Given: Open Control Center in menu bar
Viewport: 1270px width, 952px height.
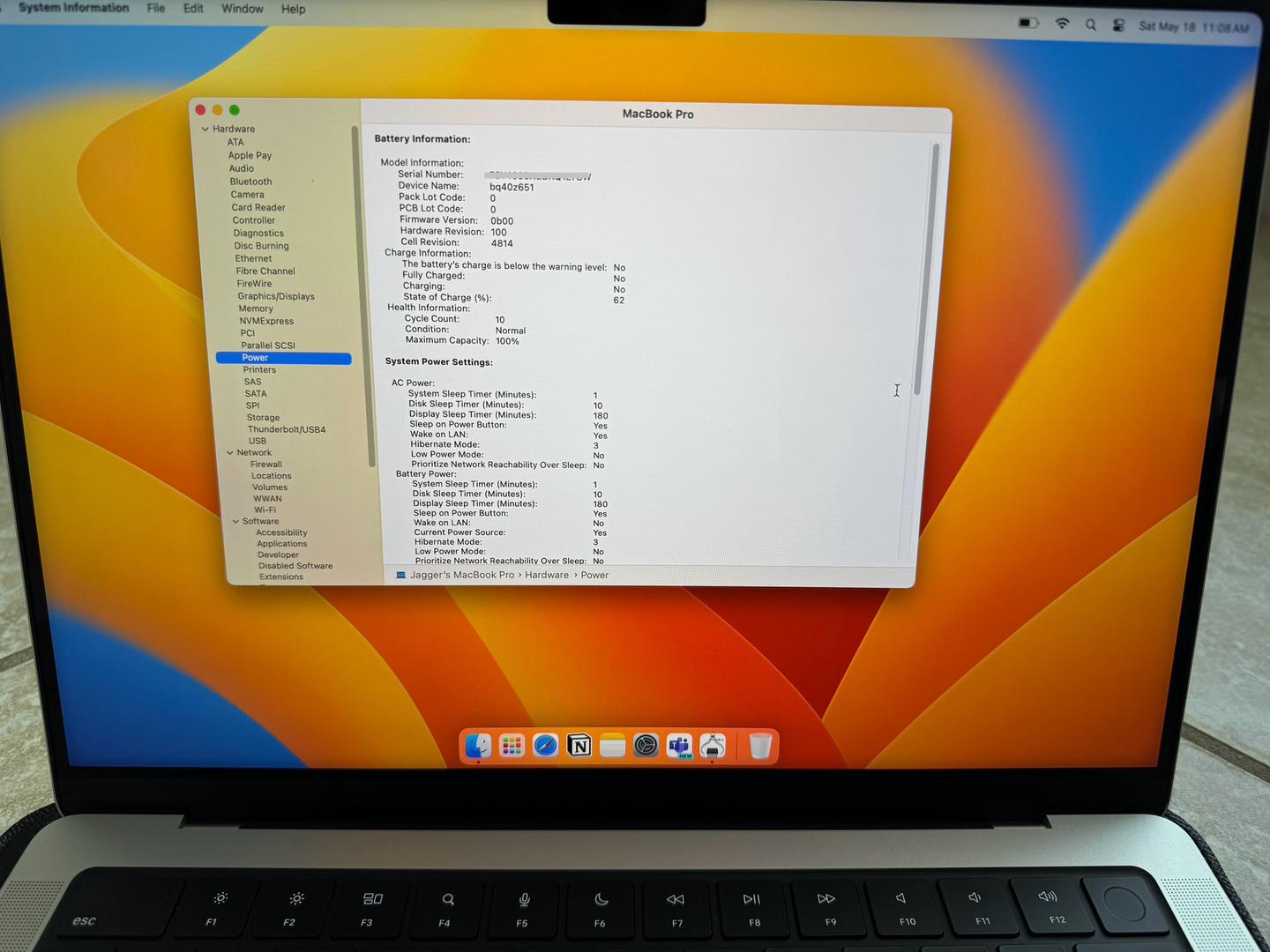Looking at the screenshot, I should tap(1118, 26).
